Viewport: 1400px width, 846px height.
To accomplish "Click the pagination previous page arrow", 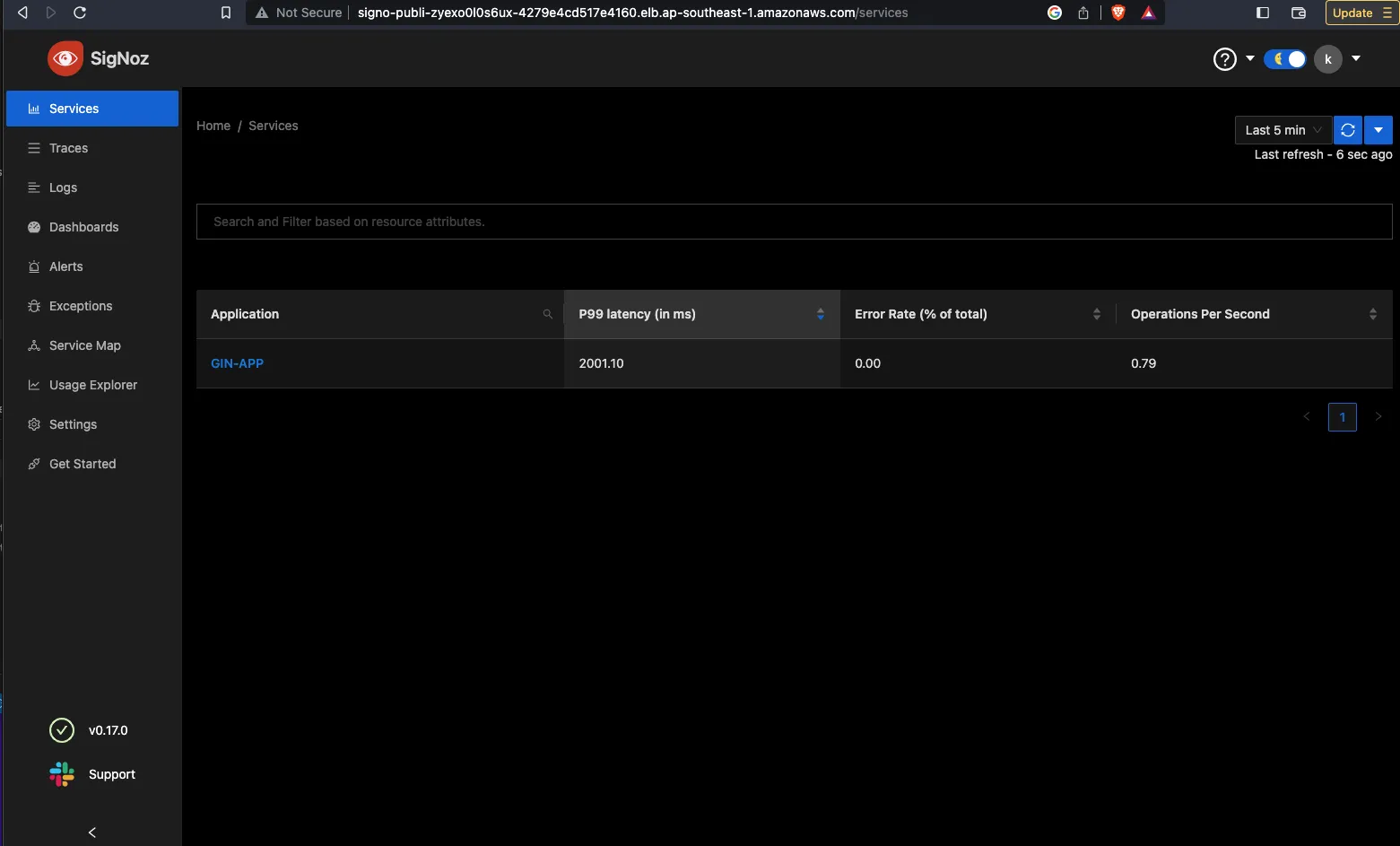I will point(1307,416).
